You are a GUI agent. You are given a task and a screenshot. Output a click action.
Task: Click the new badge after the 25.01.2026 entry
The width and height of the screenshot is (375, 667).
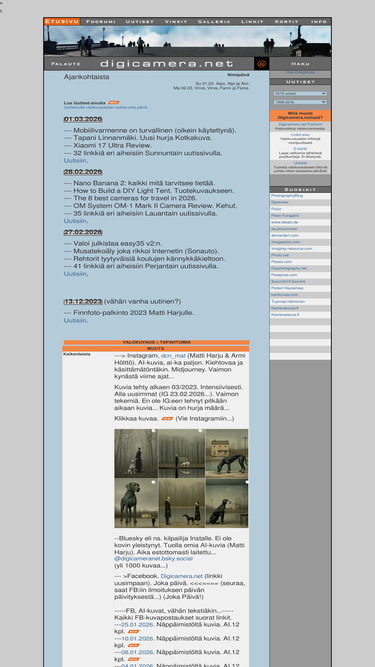(134, 632)
